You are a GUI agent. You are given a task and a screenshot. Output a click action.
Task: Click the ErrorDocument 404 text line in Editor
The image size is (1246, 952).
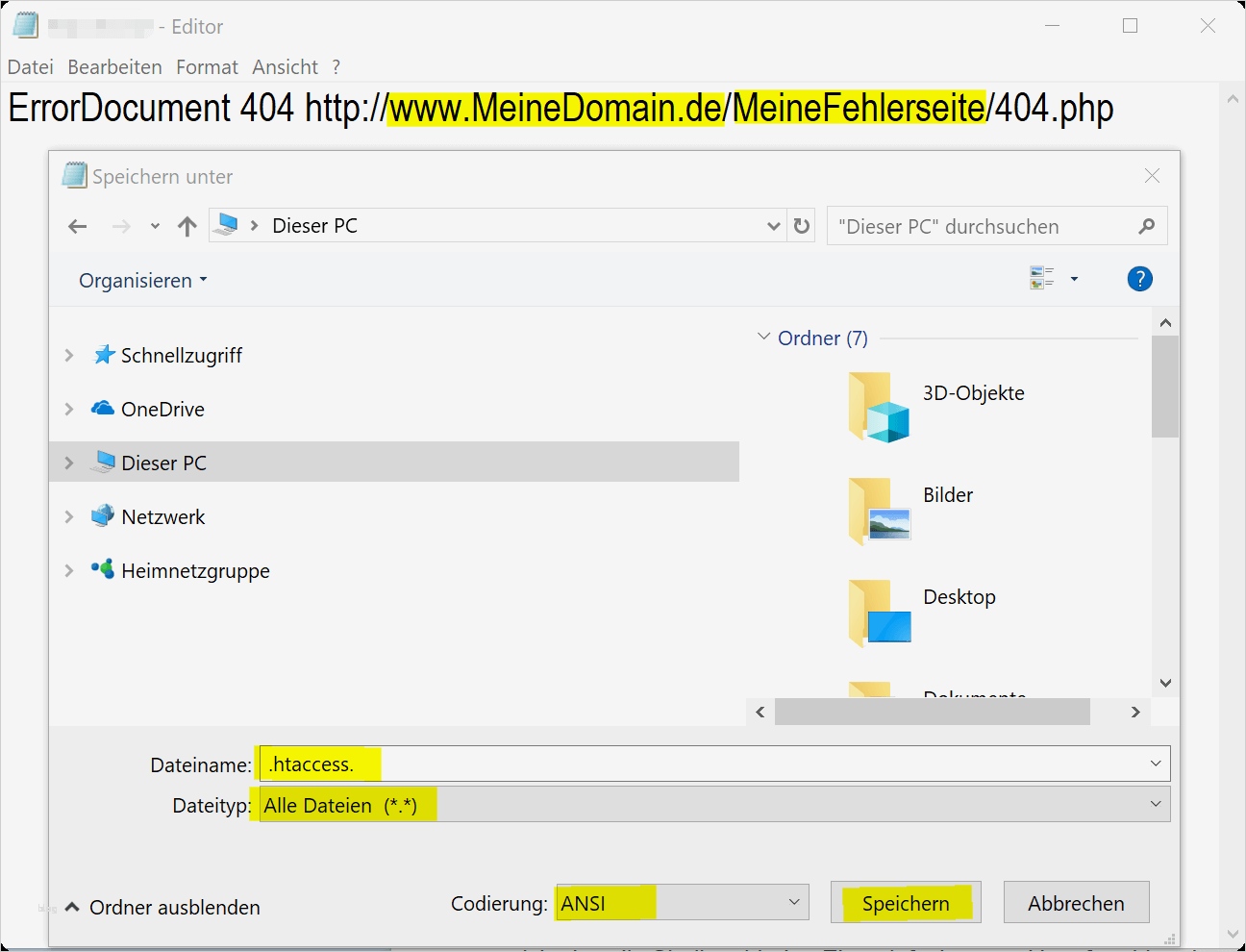click(x=561, y=108)
